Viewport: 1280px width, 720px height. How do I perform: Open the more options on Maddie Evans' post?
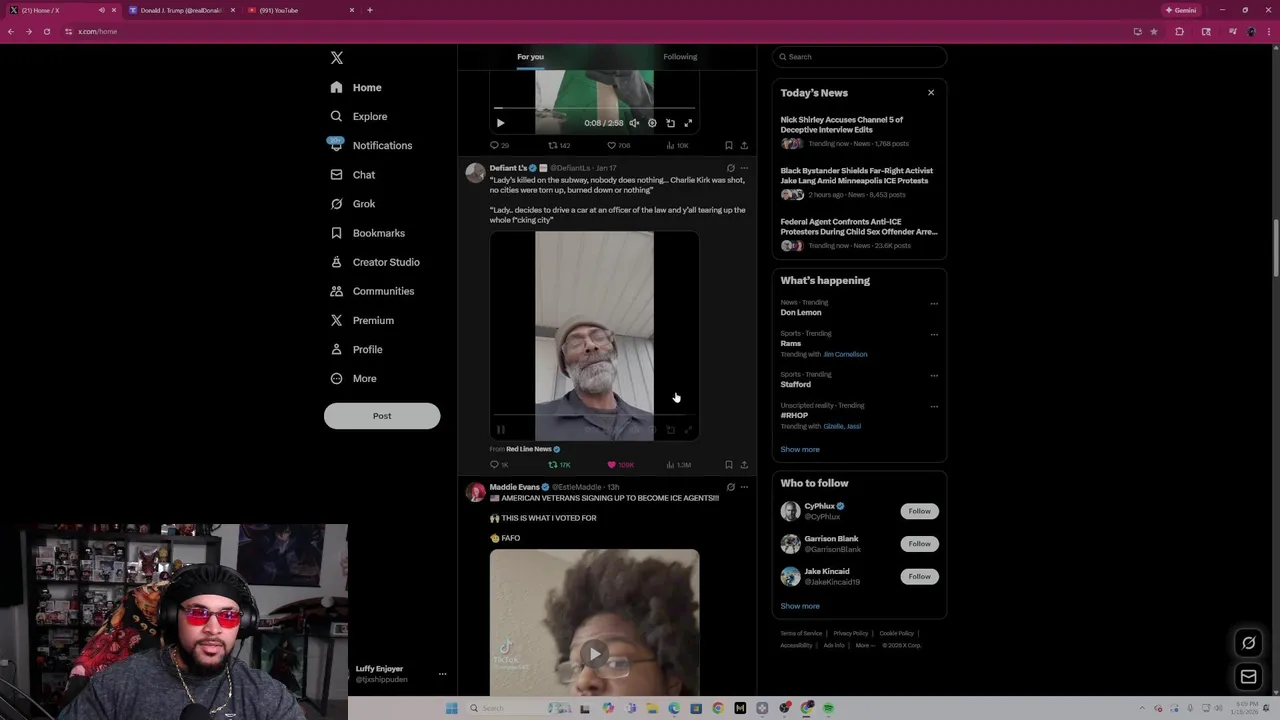[744, 487]
